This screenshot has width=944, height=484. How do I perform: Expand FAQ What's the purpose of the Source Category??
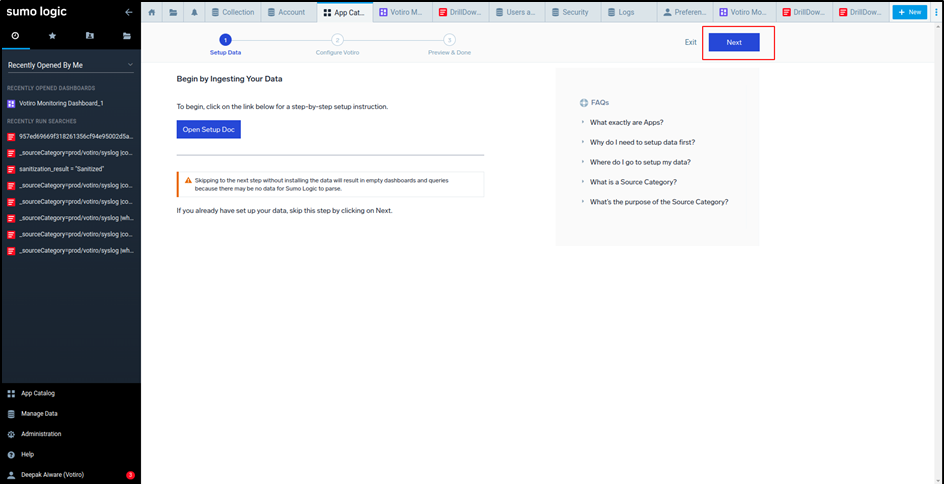(x=659, y=202)
